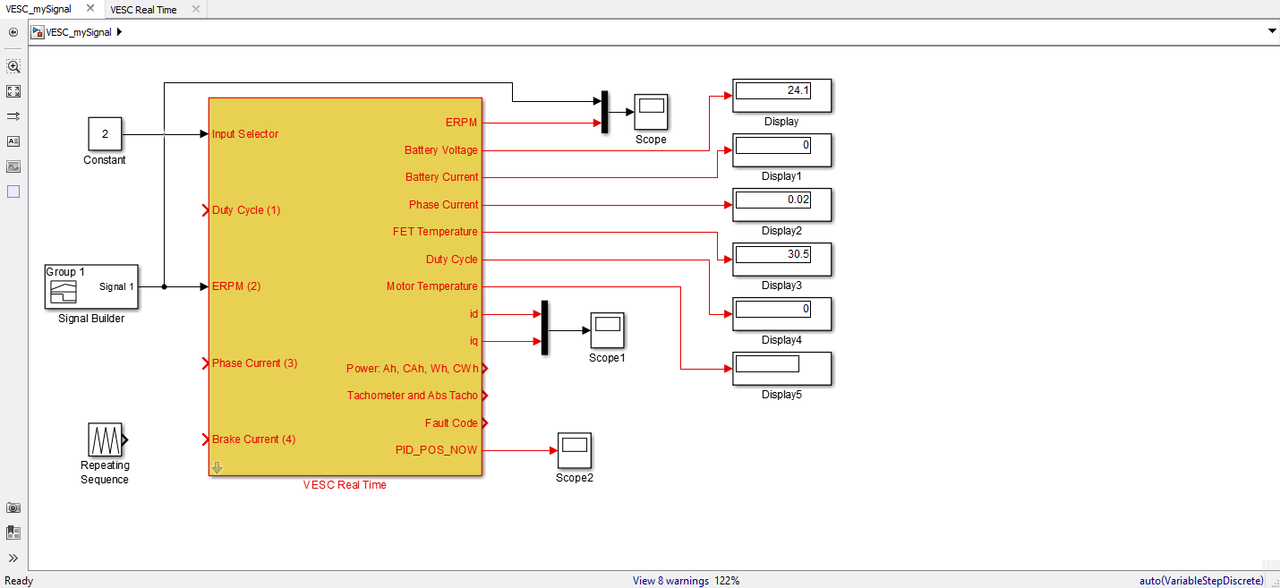The width and height of the screenshot is (1280, 588).
Task: Click the Ready status text
Action: click(x=19, y=580)
